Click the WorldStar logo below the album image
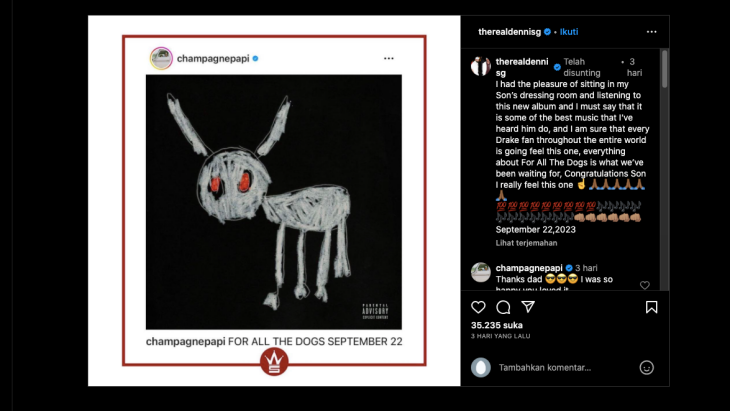 [x=274, y=361]
